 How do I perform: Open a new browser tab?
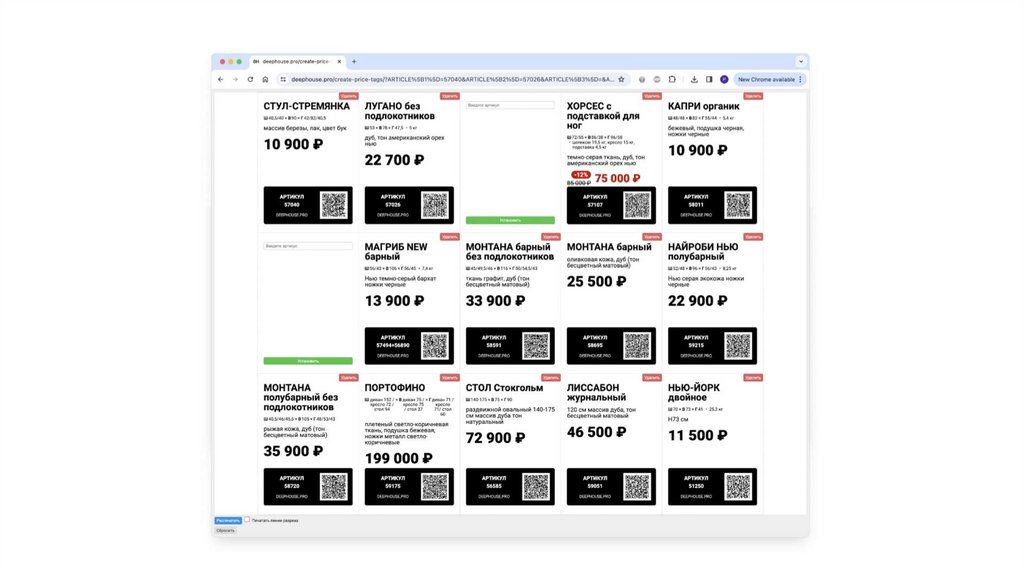point(354,61)
